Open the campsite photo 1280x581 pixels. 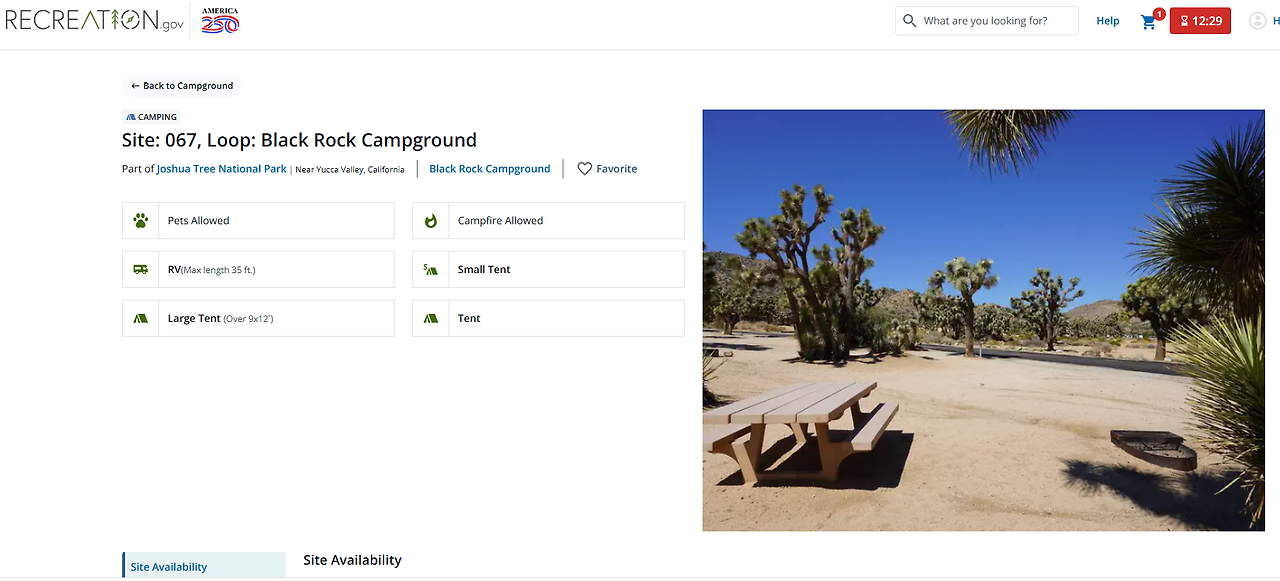983,320
